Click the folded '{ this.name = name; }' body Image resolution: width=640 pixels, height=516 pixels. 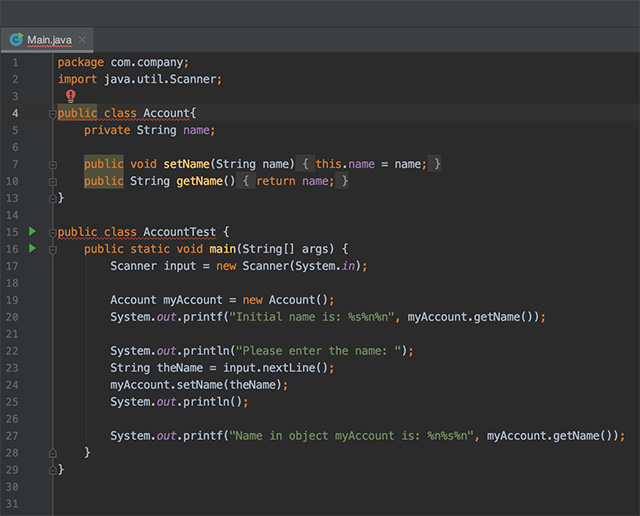click(x=368, y=164)
